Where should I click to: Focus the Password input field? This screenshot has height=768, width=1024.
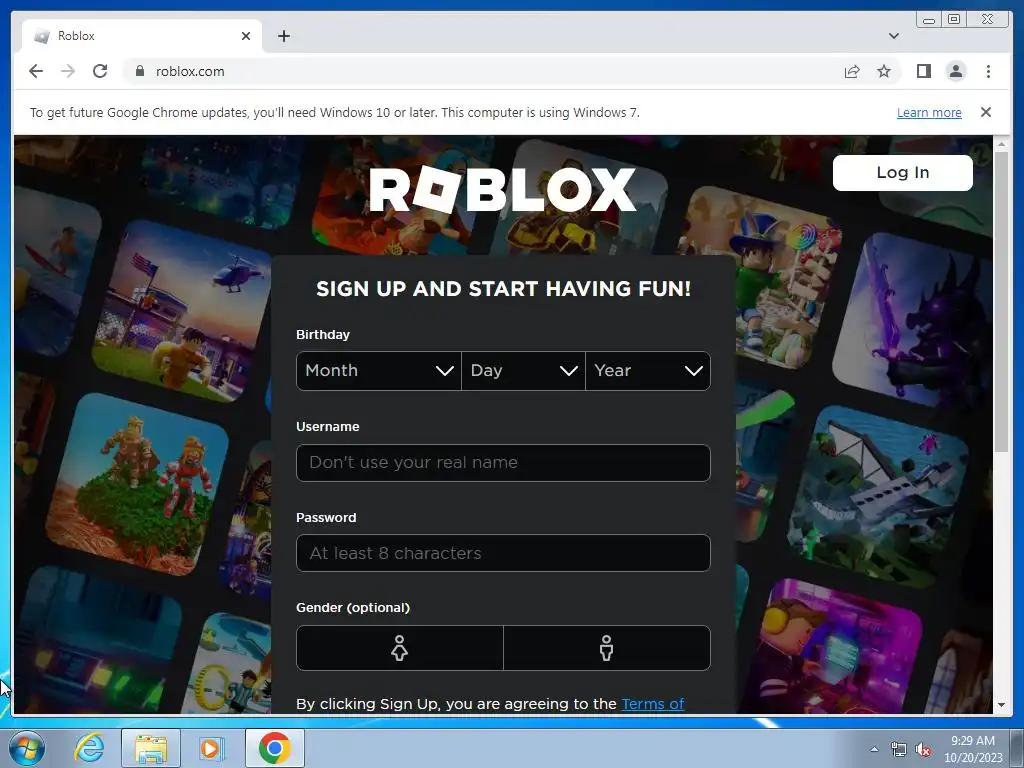[503, 553]
